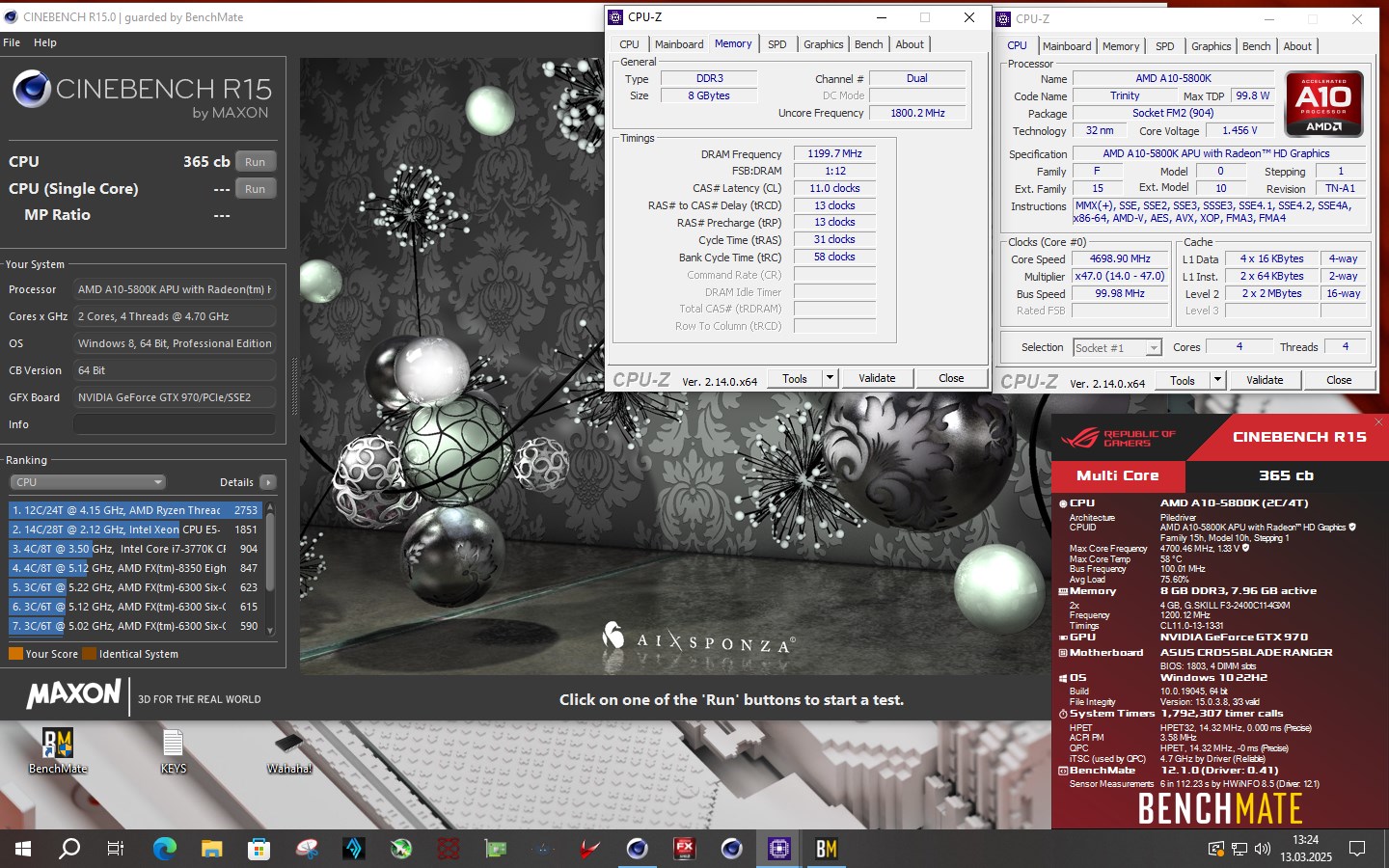Viewport: 1389px width, 868px height.
Task: Click the AMD A10 processor badge
Action: tap(1324, 103)
